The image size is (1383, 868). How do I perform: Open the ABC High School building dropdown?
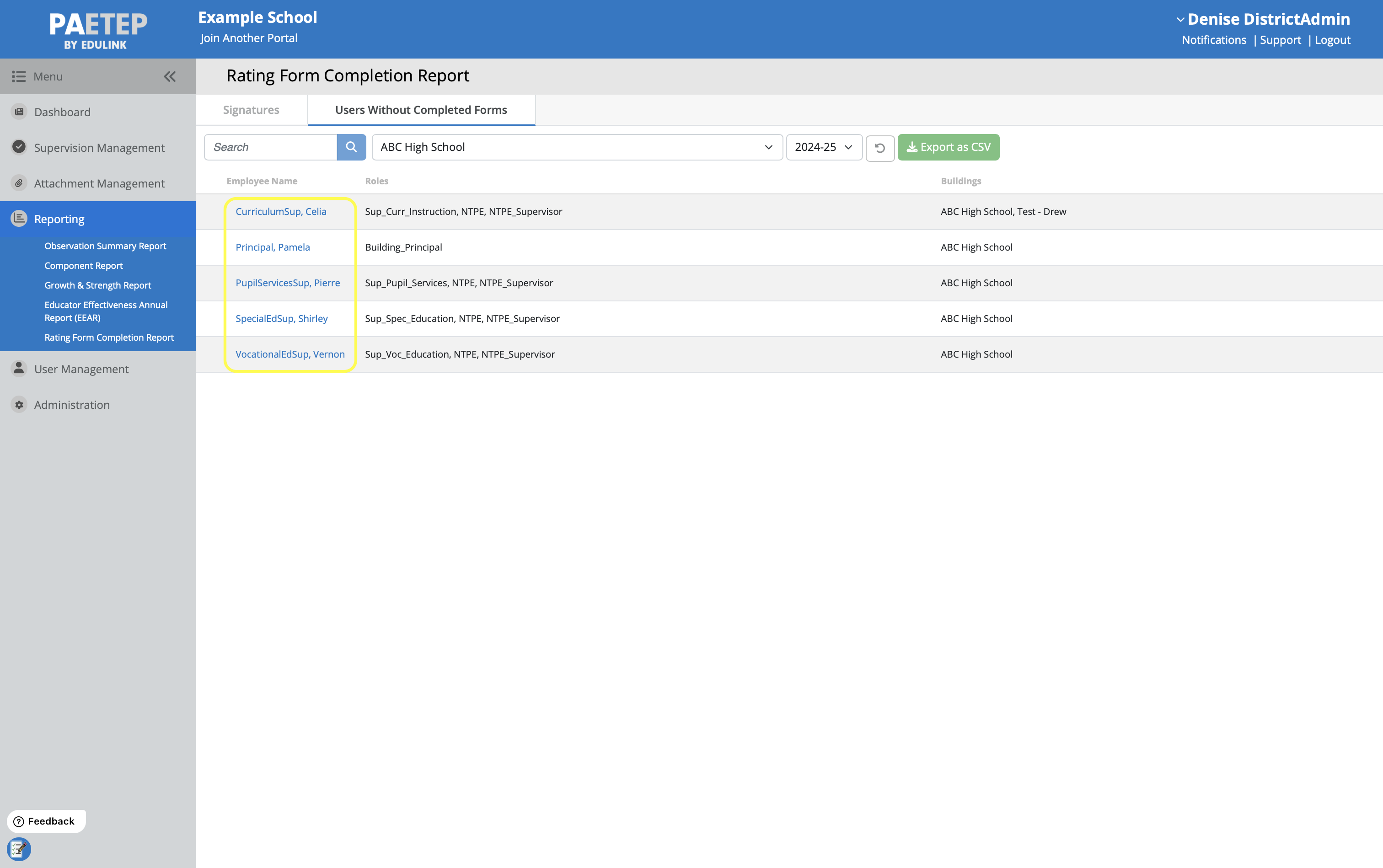pos(576,147)
